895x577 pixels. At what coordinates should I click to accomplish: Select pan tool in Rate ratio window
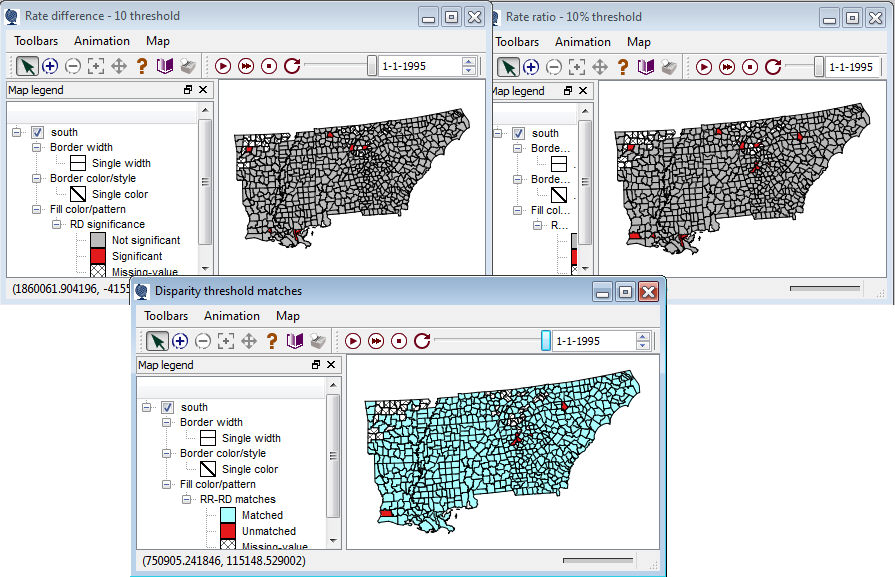point(600,67)
